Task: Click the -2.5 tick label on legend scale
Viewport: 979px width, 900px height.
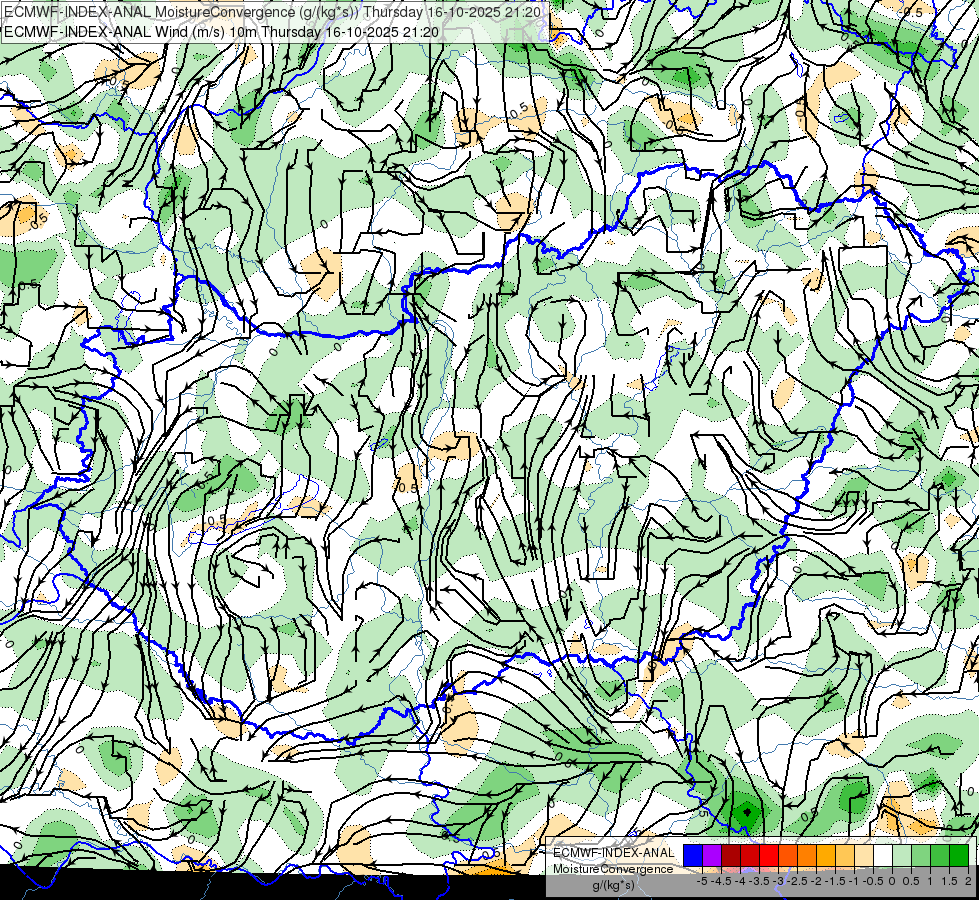Action: pyautogui.click(x=797, y=881)
